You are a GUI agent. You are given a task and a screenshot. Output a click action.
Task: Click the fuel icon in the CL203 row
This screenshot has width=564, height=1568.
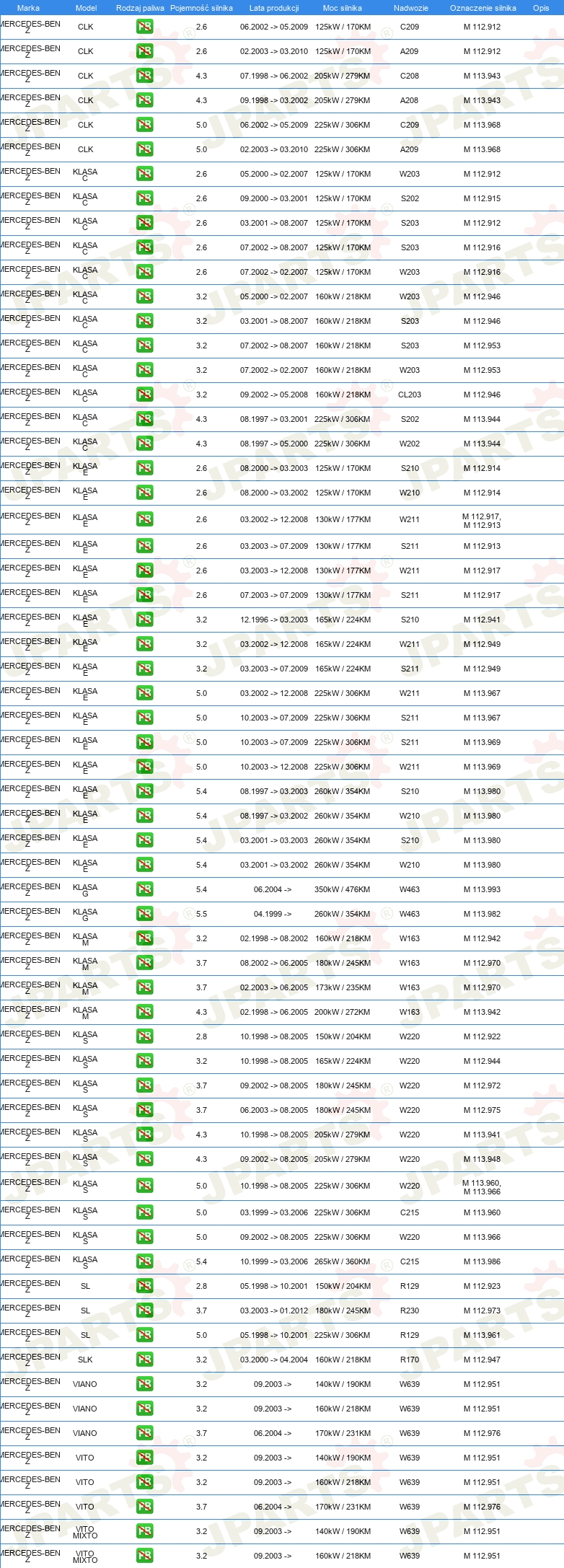[144, 395]
